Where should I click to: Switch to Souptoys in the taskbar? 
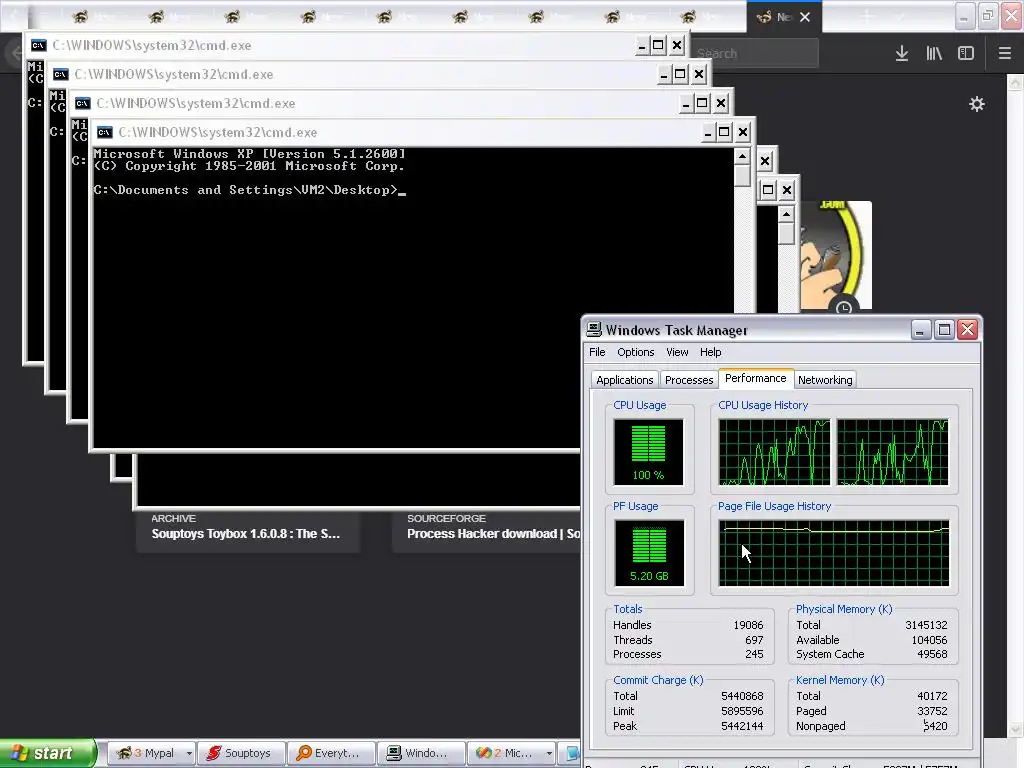point(241,753)
